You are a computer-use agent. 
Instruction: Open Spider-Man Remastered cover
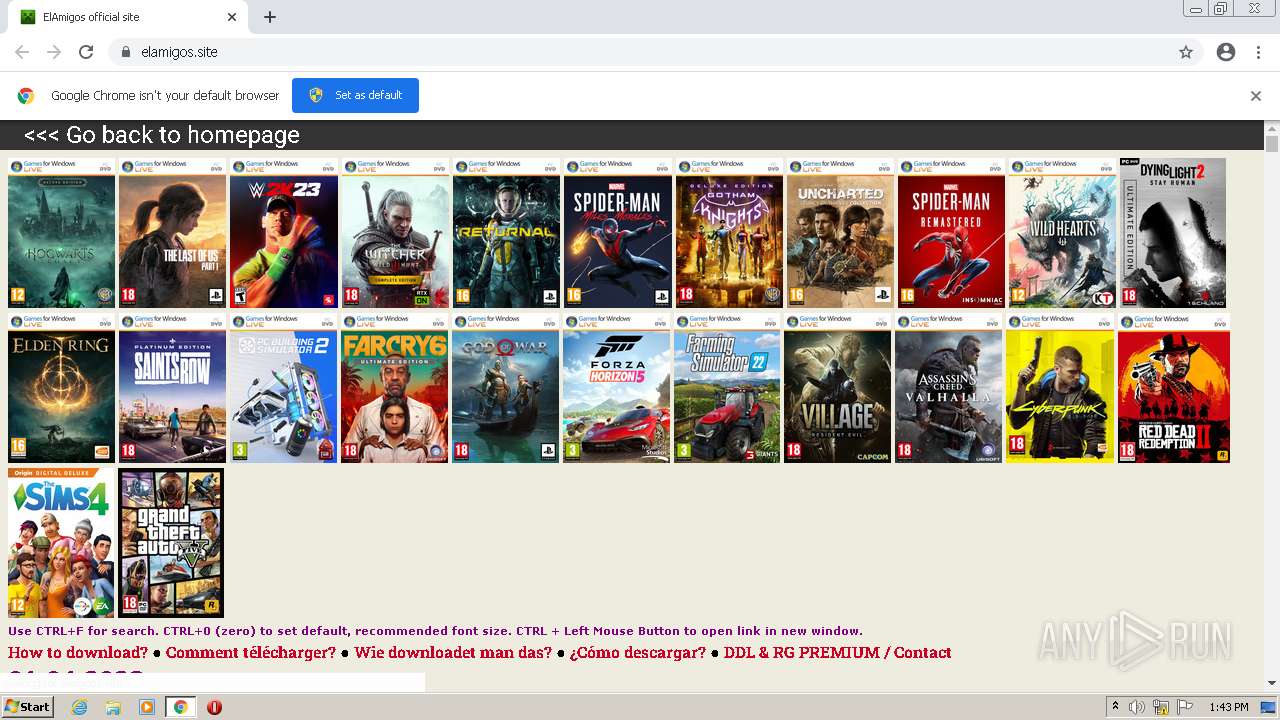point(951,233)
